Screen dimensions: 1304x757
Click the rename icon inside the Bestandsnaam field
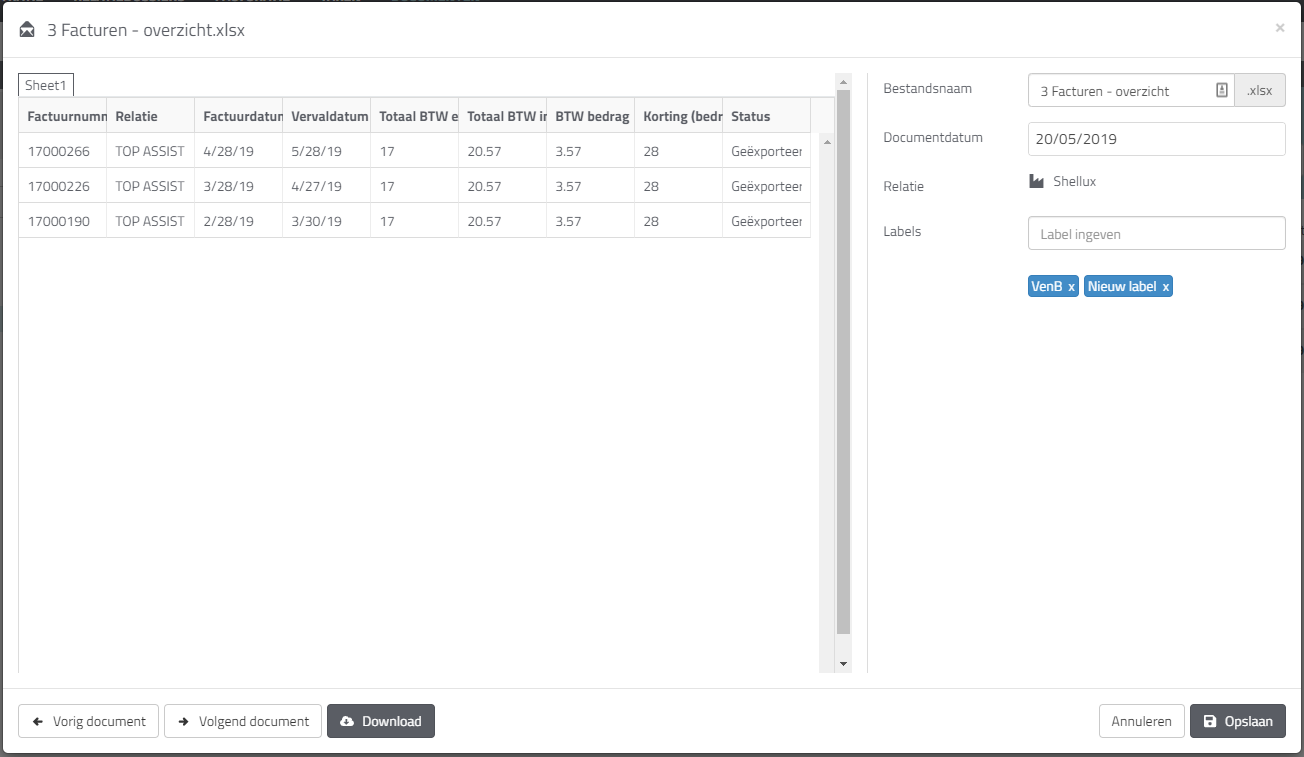pyautogui.click(x=1220, y=89)
